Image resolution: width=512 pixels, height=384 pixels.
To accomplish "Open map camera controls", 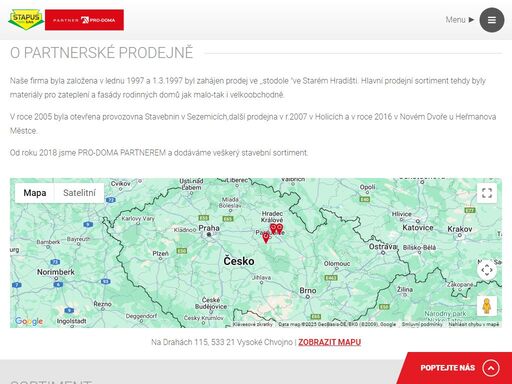I will [x=487, y=270].
